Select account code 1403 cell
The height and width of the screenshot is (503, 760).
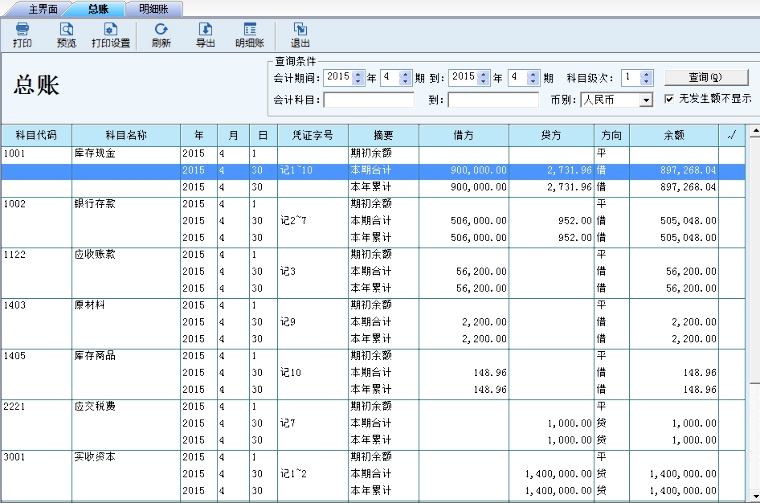36,305
